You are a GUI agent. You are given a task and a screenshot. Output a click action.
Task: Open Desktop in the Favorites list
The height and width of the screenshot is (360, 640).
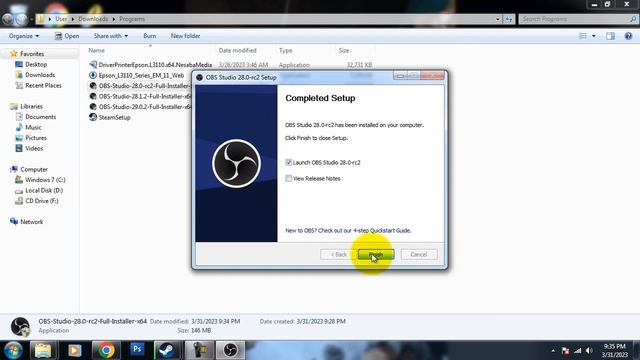(36, 64)
